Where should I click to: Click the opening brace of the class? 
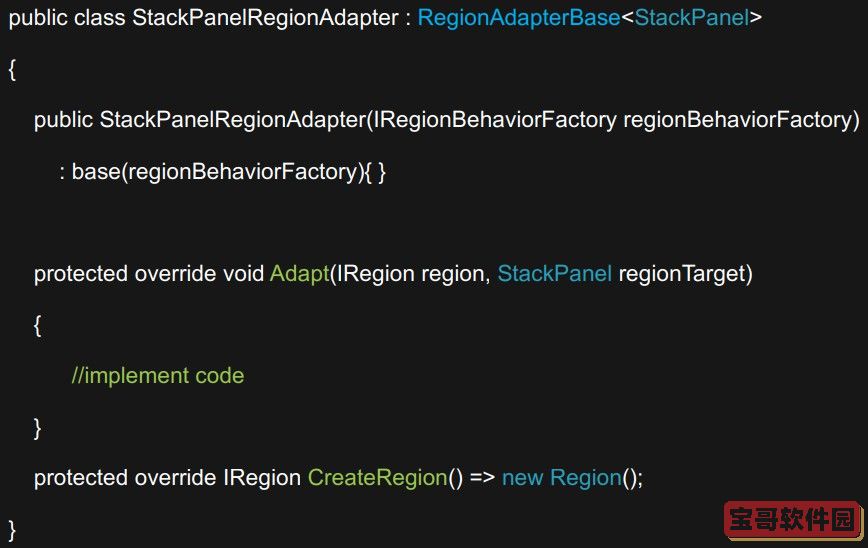[x=12, y=70]
